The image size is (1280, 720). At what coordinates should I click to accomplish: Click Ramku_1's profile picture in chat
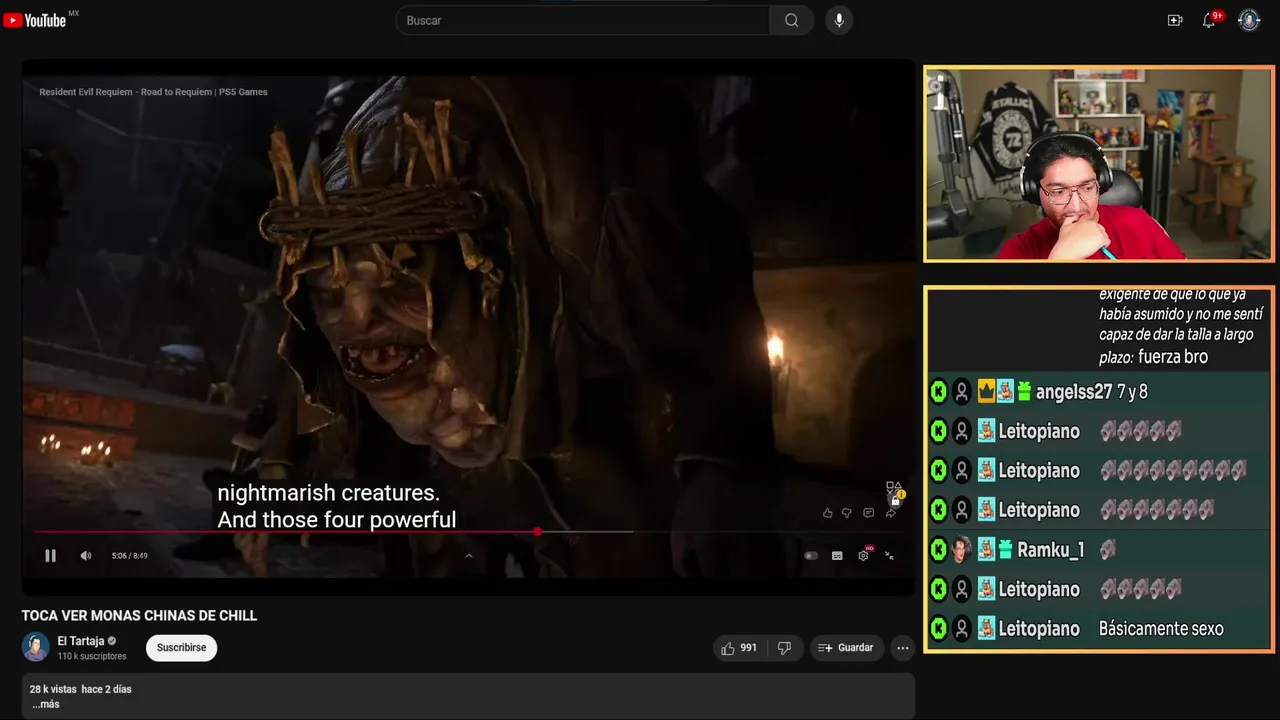click(962, 550)
